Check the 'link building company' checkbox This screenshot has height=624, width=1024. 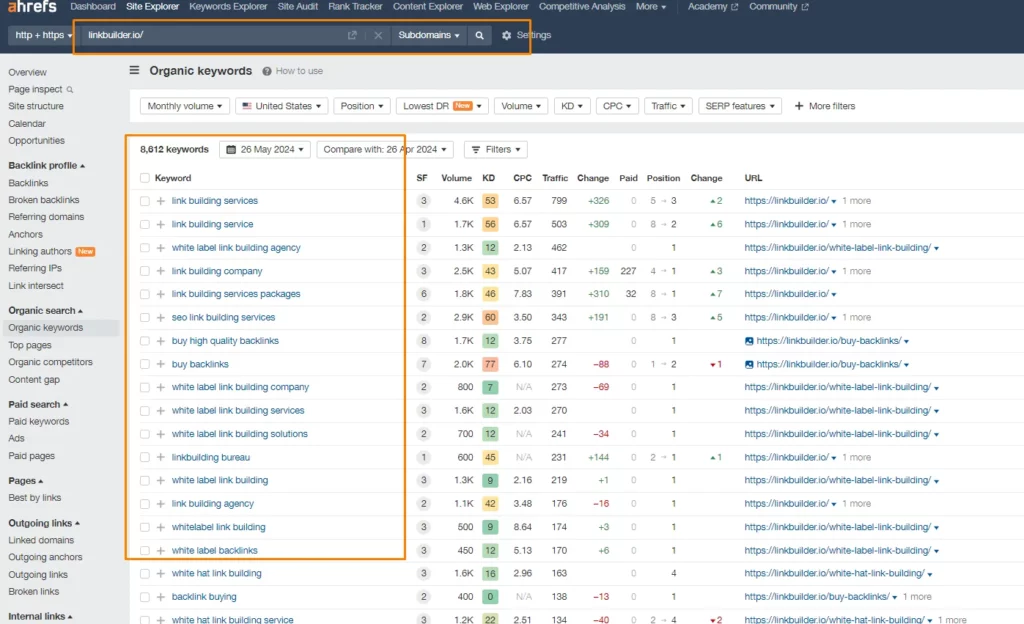[x=145, y=271]
